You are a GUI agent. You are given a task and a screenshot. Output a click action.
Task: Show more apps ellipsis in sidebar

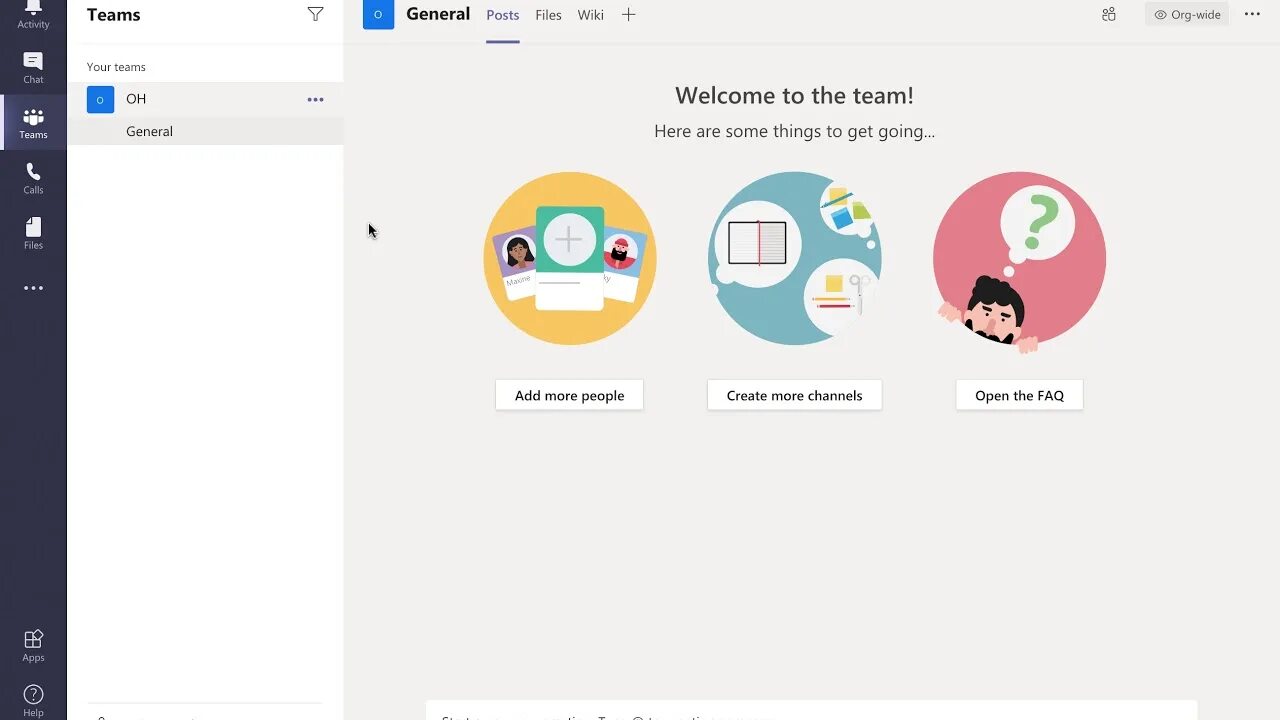pos(33,288)
